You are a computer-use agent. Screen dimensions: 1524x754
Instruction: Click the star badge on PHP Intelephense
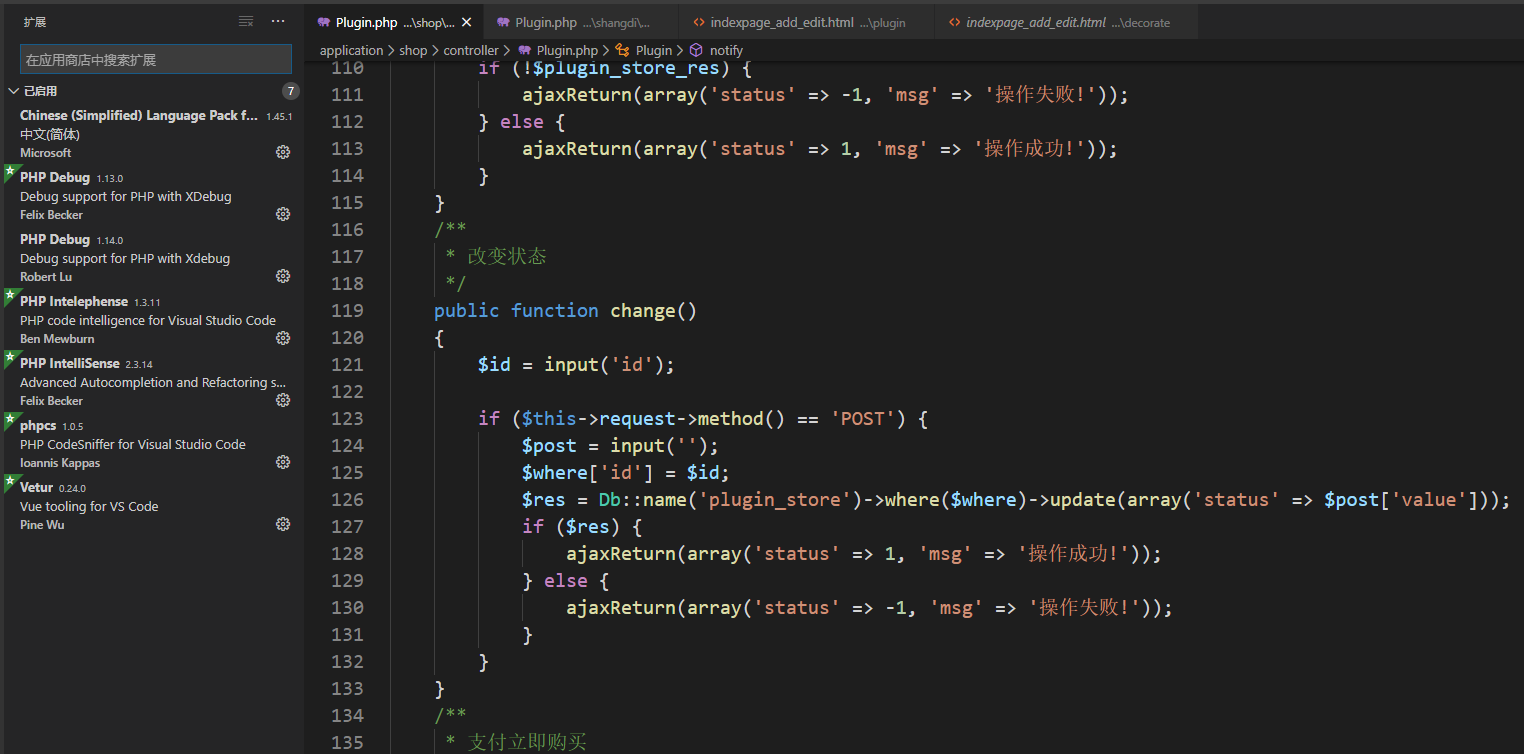(x=9, y=296)
